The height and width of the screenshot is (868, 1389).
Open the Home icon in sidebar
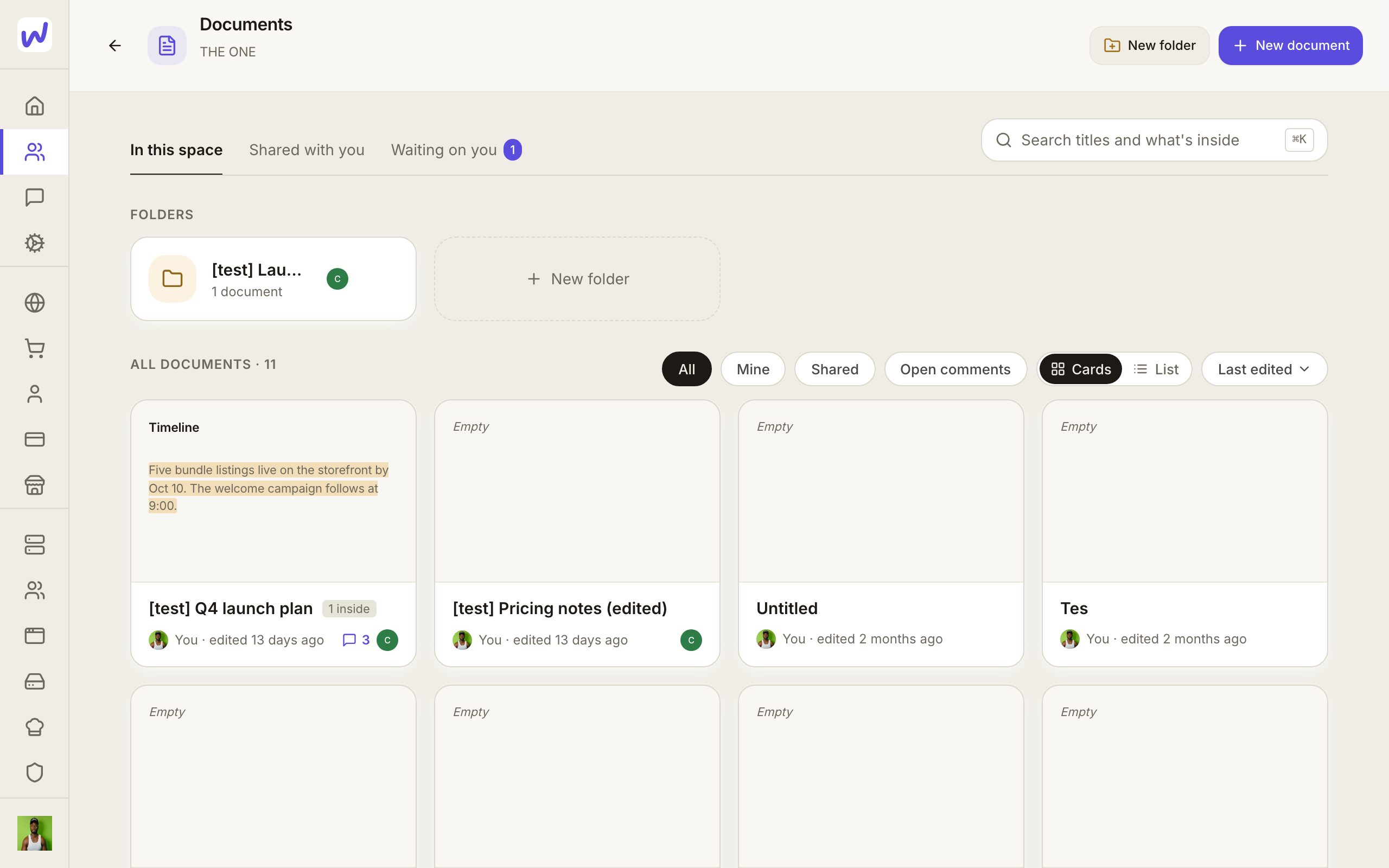(34, 106)
